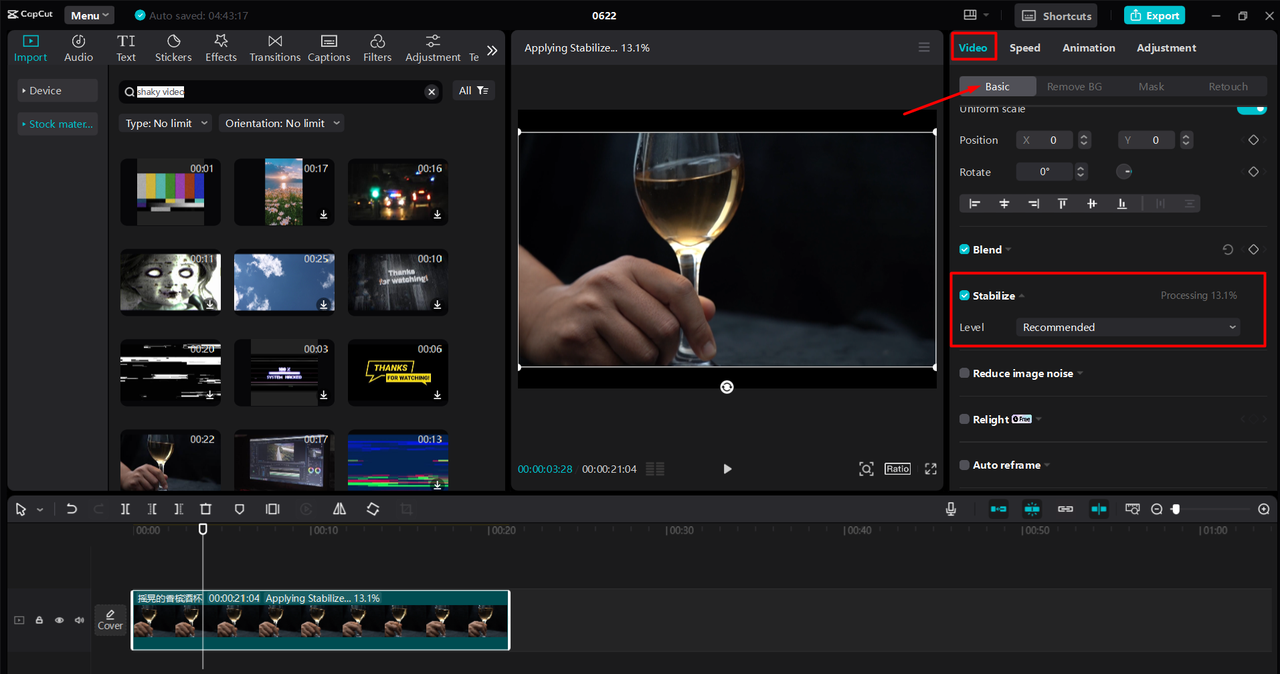Open the Audio media tab
The width and height of the screenshot is (1280, 674).
(x=79, y=48)
